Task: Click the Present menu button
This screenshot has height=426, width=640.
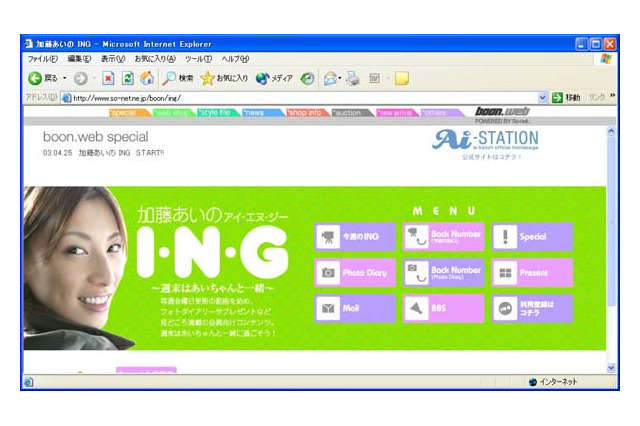Action: [532, 272]
